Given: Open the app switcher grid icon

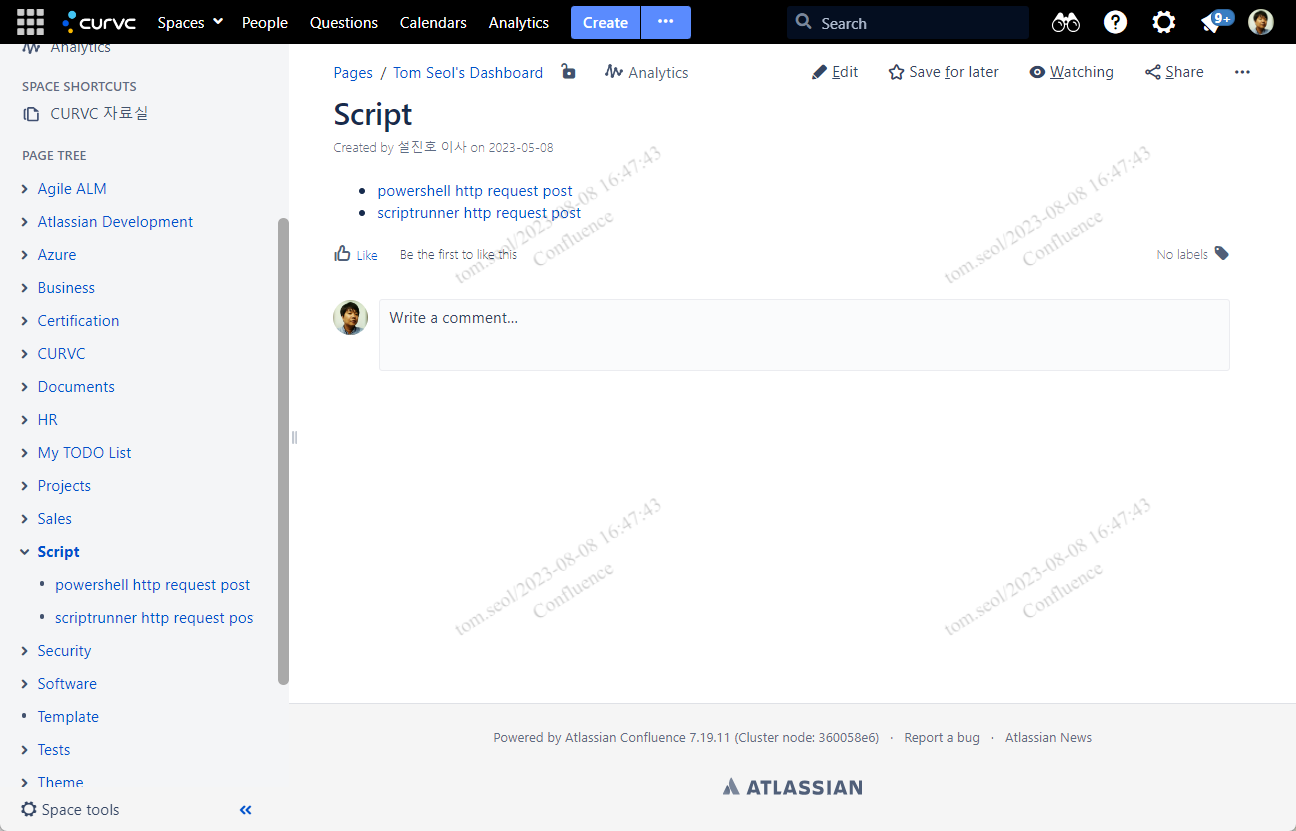Looking at the screenshot, I should pyautogui.click(x=30, y=22).
